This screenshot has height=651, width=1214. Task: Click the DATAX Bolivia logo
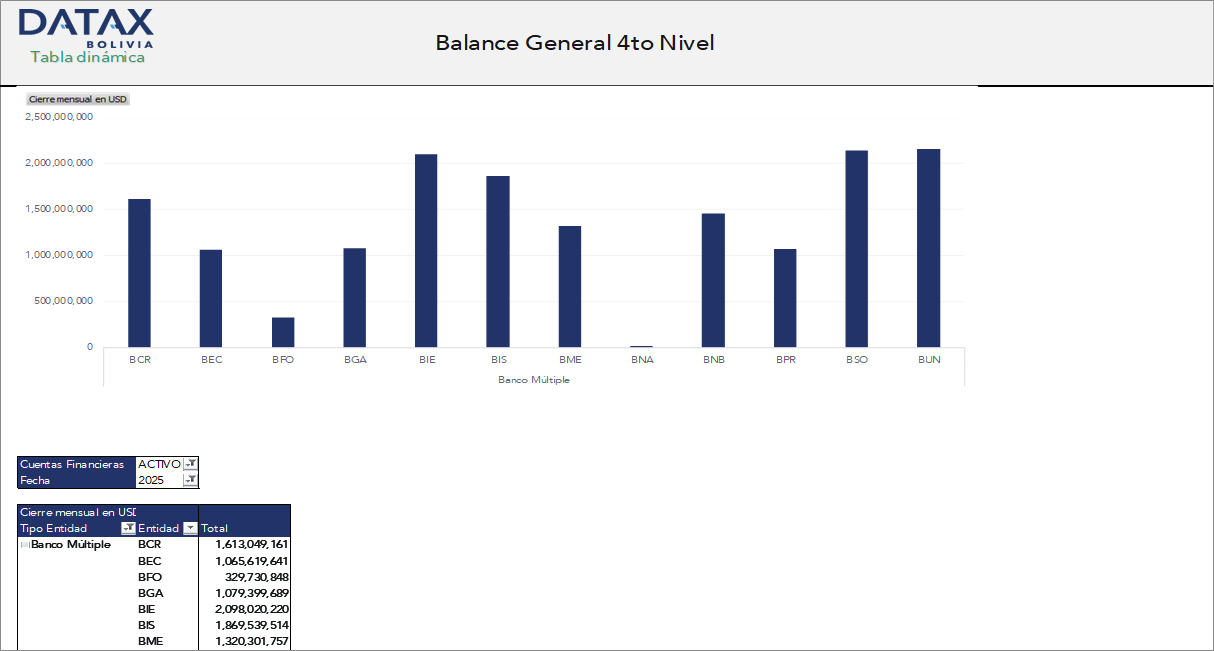(85, 30)
